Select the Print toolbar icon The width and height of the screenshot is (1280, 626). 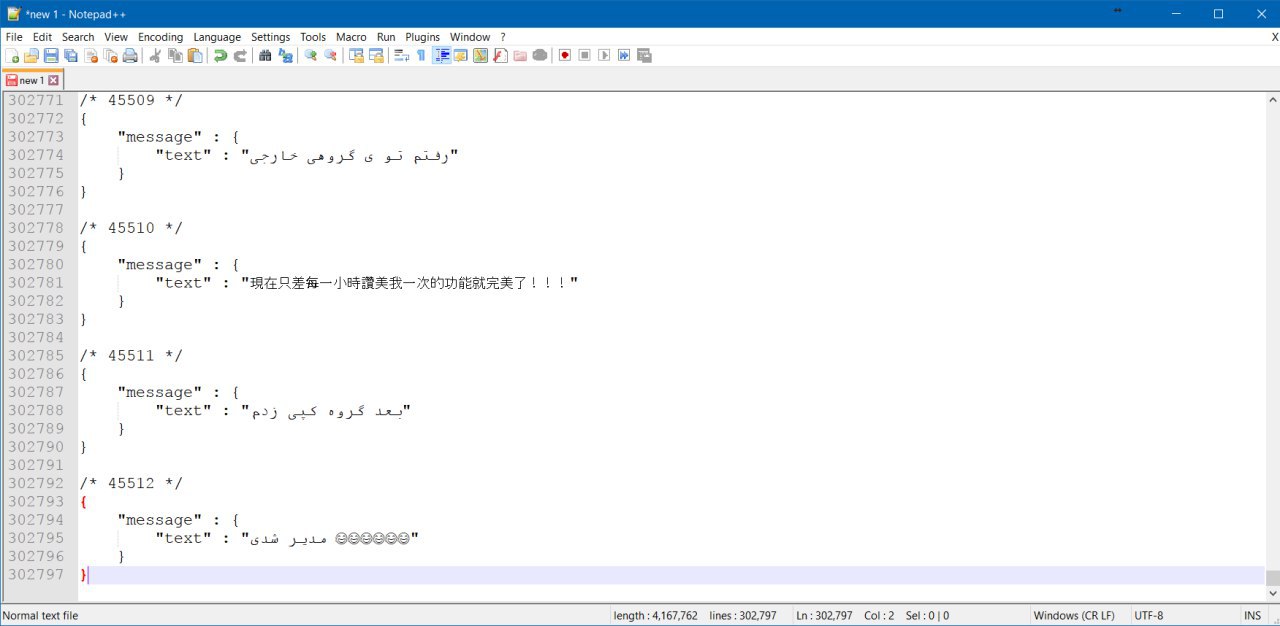(x=130, y=56)
